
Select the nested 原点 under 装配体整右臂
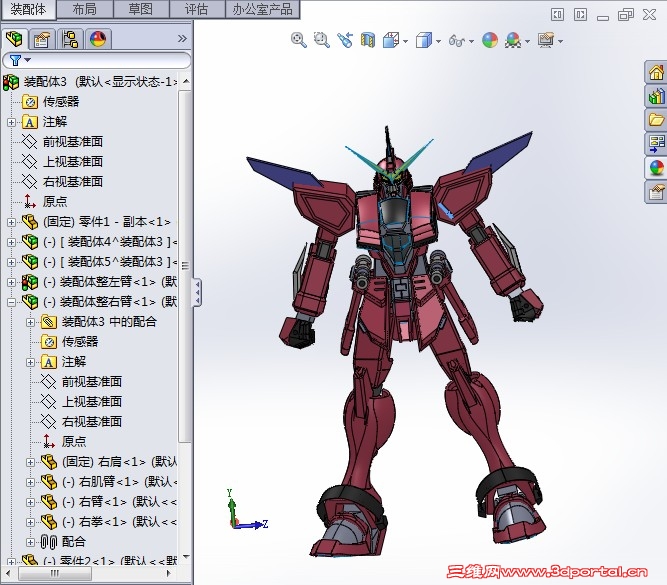[74, 441]
